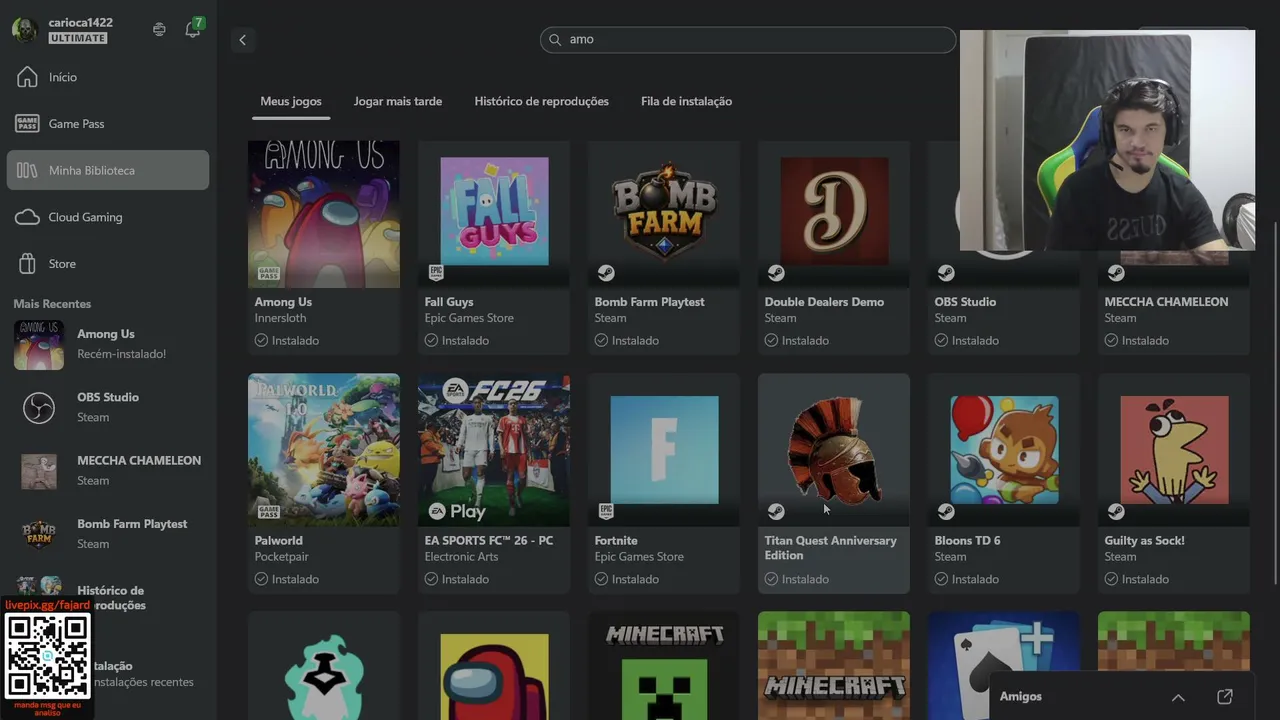Open Store in the sidebar

108,264
